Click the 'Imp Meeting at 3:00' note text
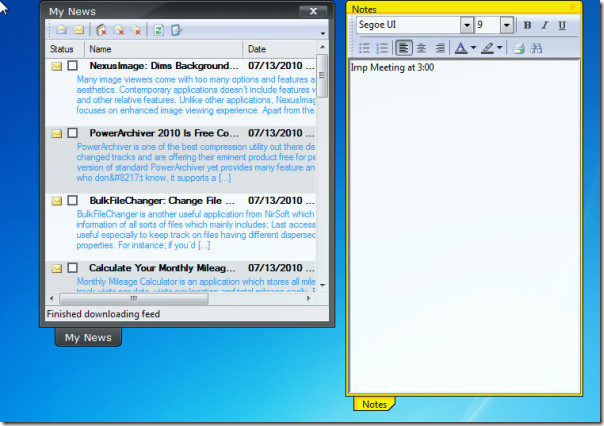 click(x=392, y=67)
